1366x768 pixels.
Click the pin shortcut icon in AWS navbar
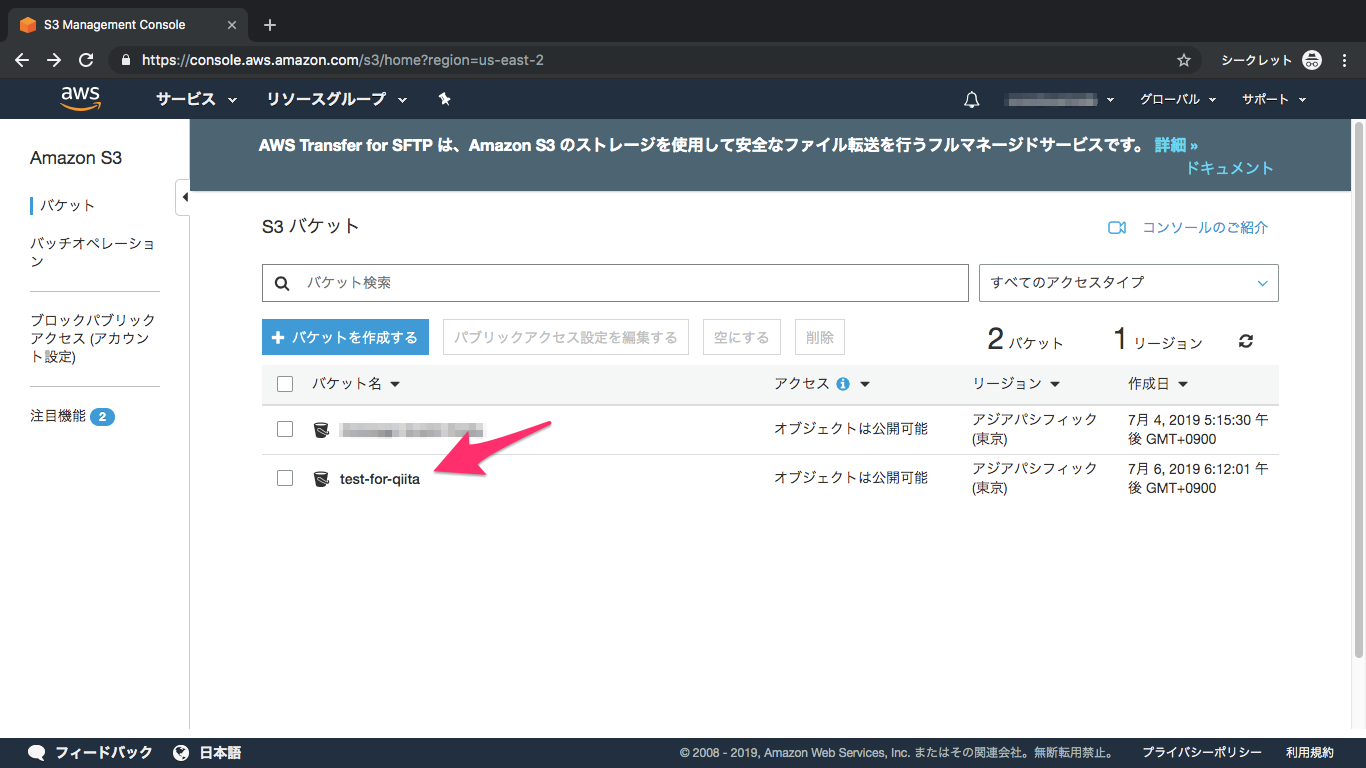[x=445, y=99]
